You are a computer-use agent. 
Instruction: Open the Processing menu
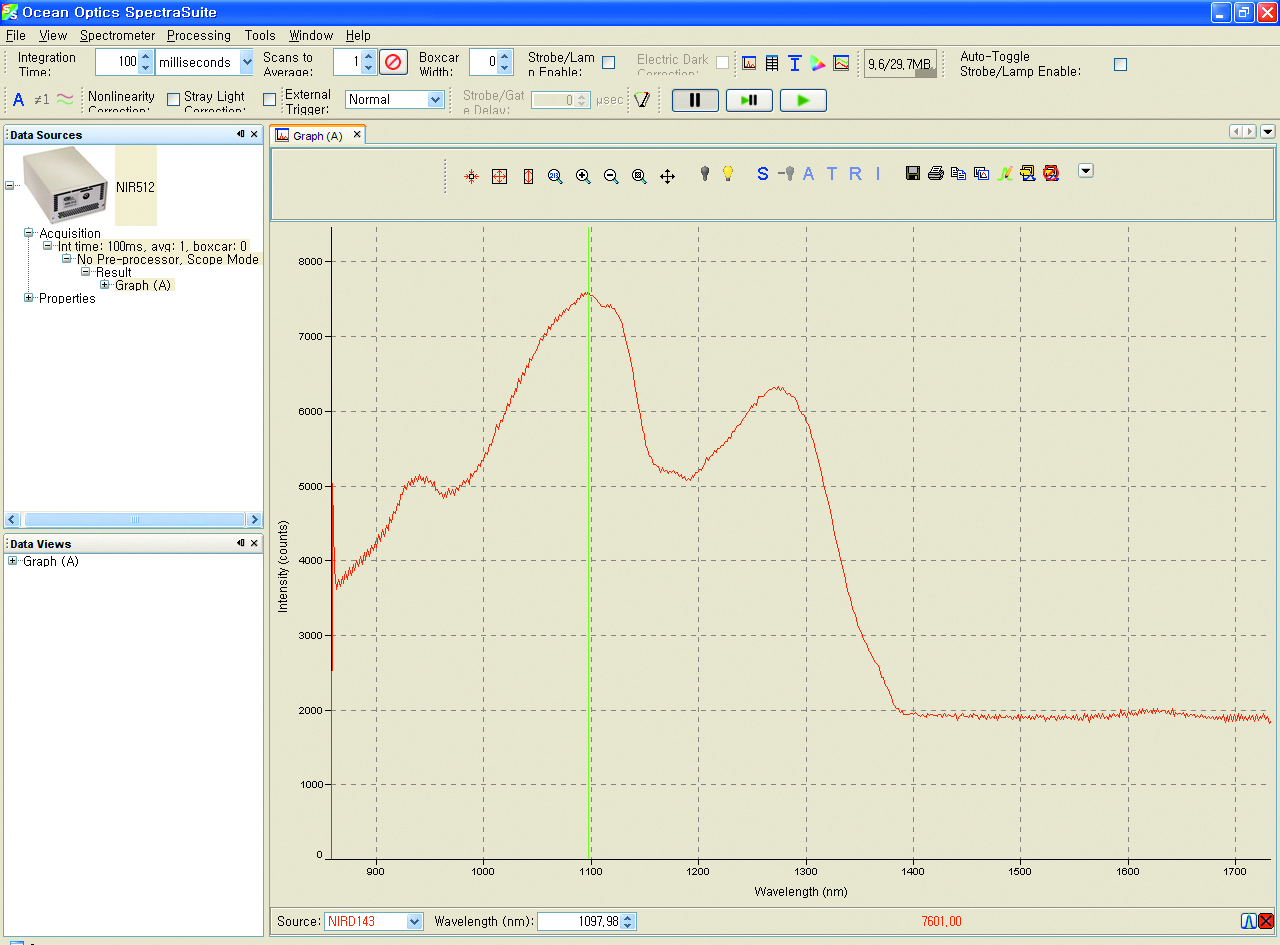[x=198, y=35]
